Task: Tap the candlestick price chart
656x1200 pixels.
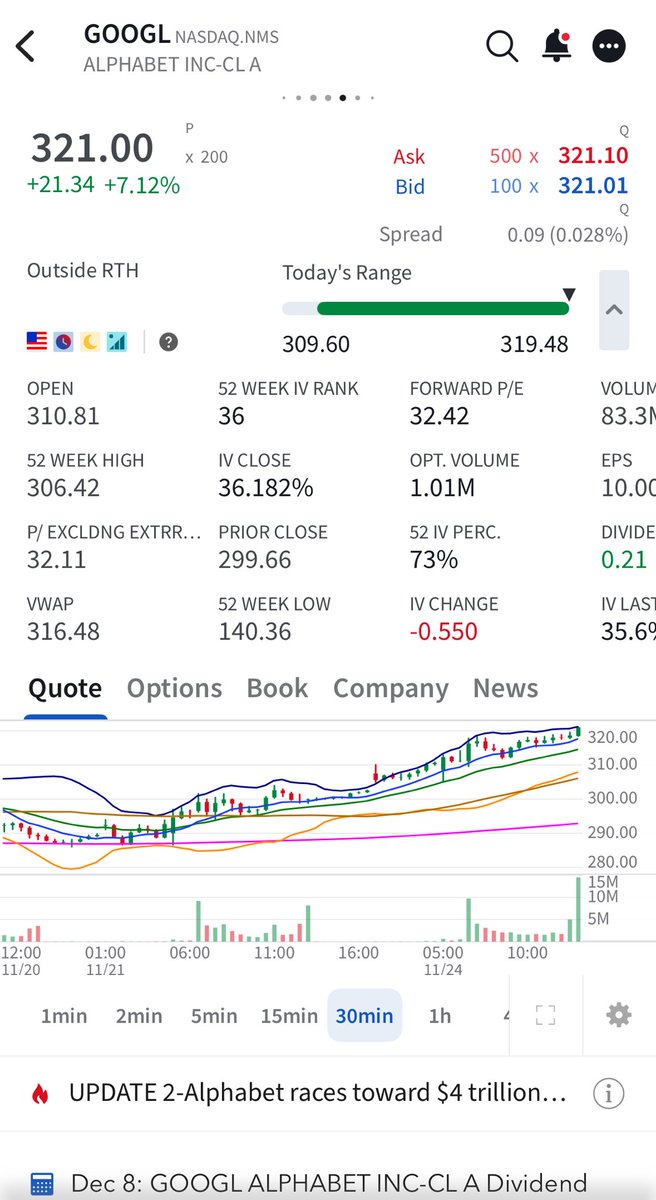Action: click(x=291, y=796)
